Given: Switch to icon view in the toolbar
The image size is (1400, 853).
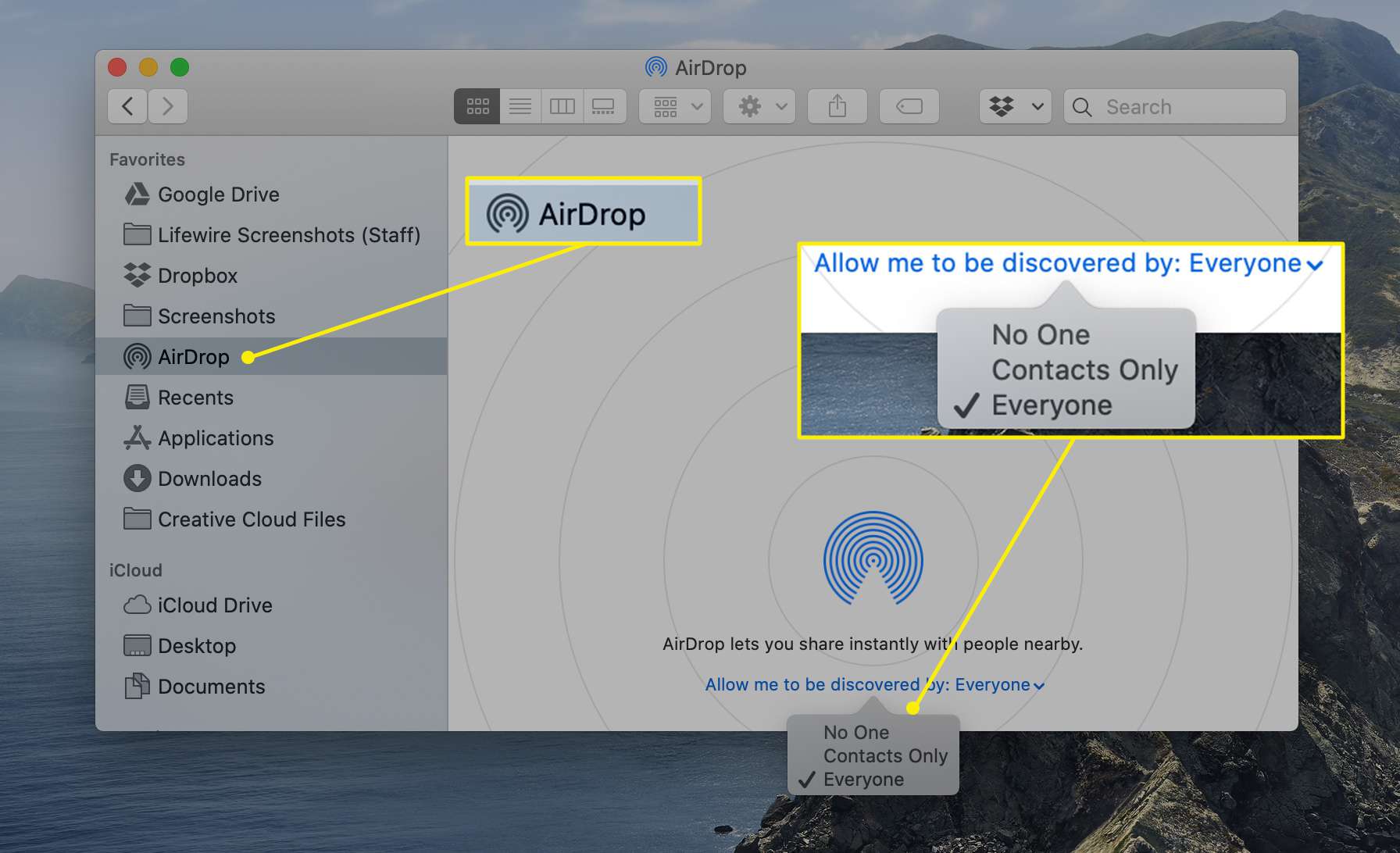Looking at the screenshot, I should 477,106.
